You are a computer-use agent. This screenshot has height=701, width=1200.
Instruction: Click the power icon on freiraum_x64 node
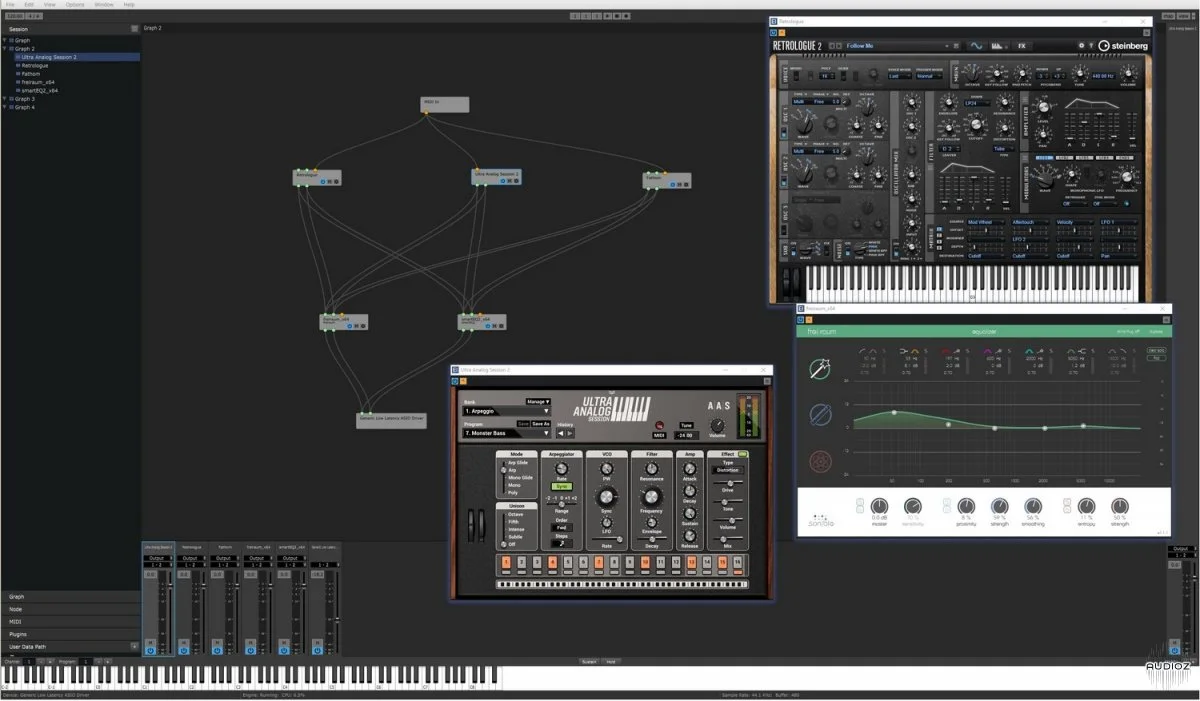pyautogui.click(x=350, y=325)
